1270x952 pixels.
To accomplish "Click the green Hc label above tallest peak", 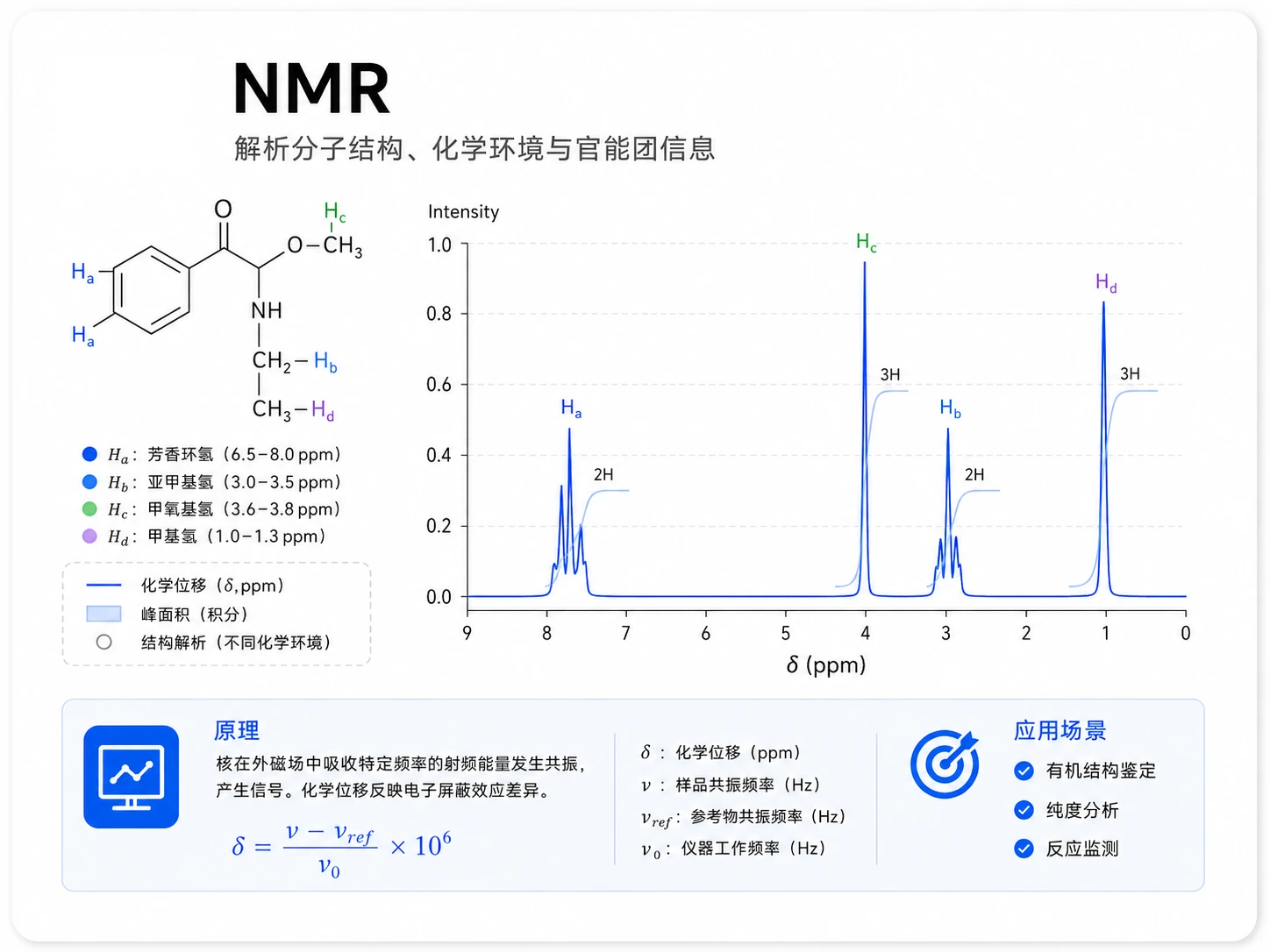I will 867,243.
